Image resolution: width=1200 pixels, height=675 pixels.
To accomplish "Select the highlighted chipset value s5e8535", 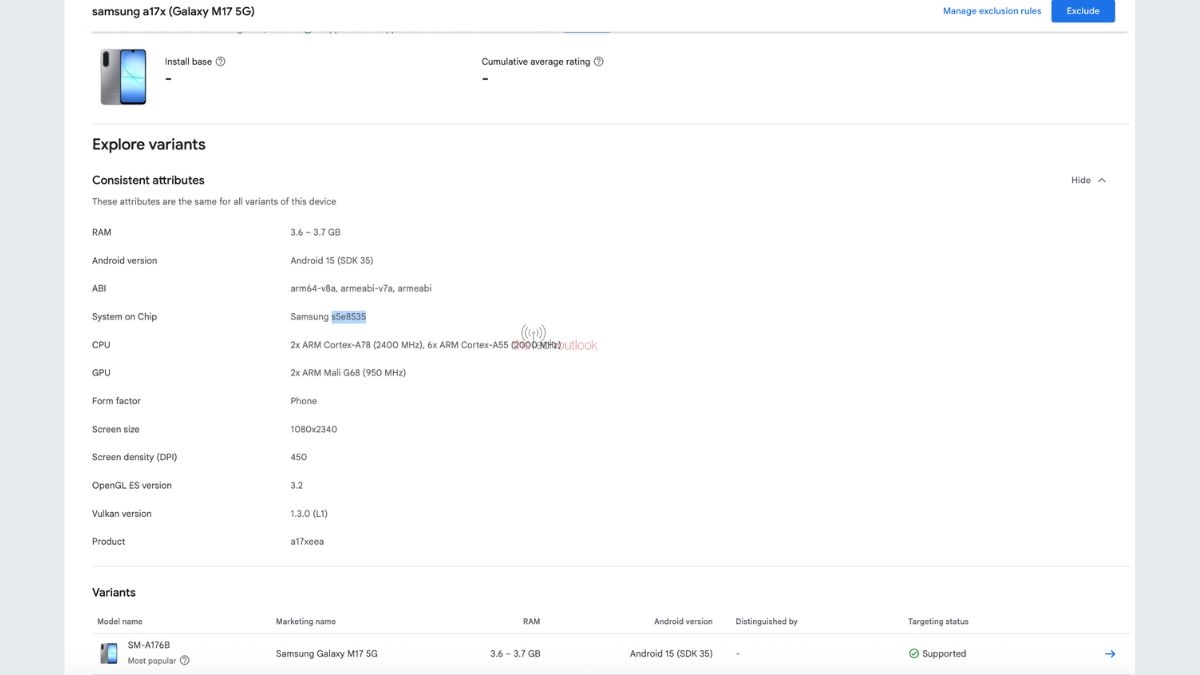I will [349, 316].
